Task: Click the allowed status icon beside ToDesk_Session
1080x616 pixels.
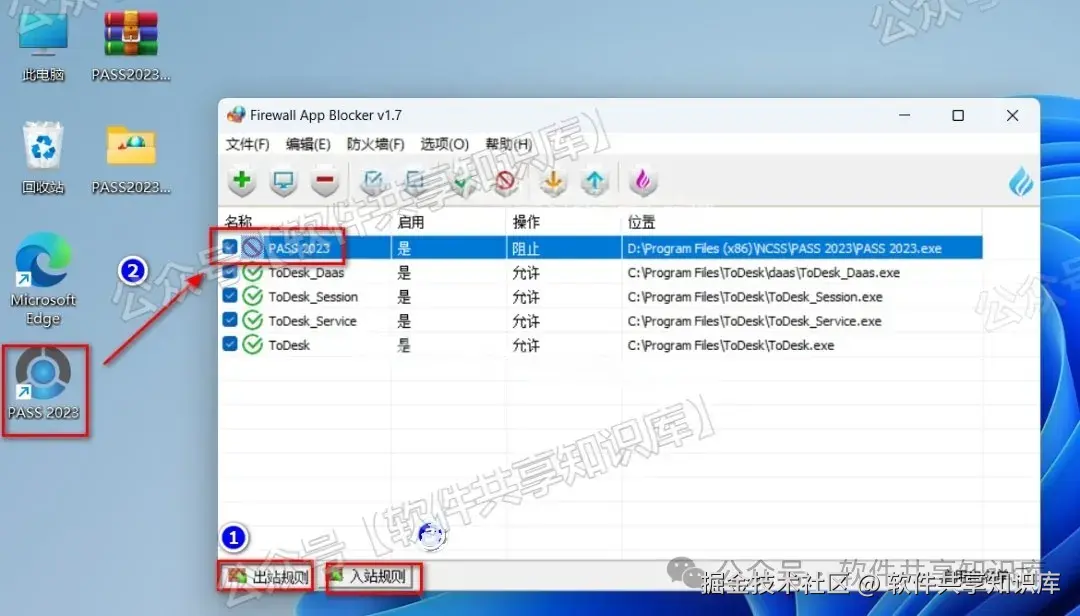Action: 253,297
